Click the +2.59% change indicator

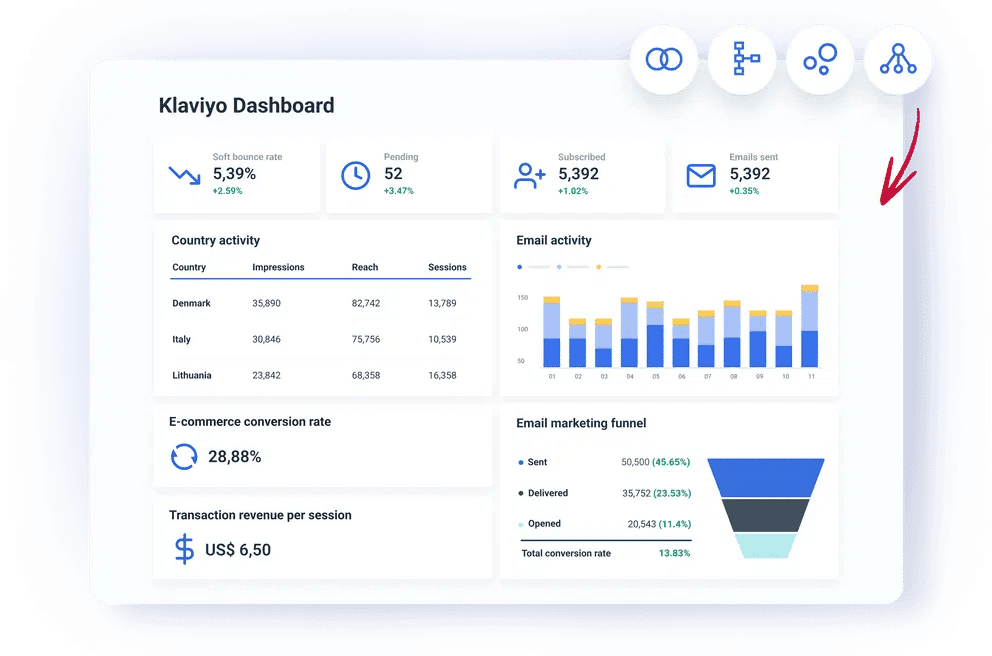(x=227, y=191)
